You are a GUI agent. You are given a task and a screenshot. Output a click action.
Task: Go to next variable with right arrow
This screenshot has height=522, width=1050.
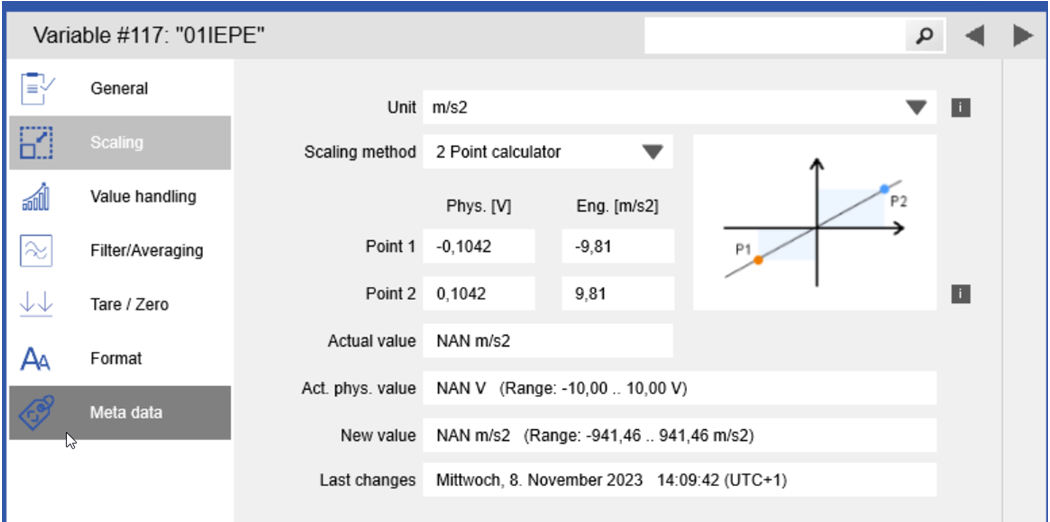click(x=1022, y=36)
